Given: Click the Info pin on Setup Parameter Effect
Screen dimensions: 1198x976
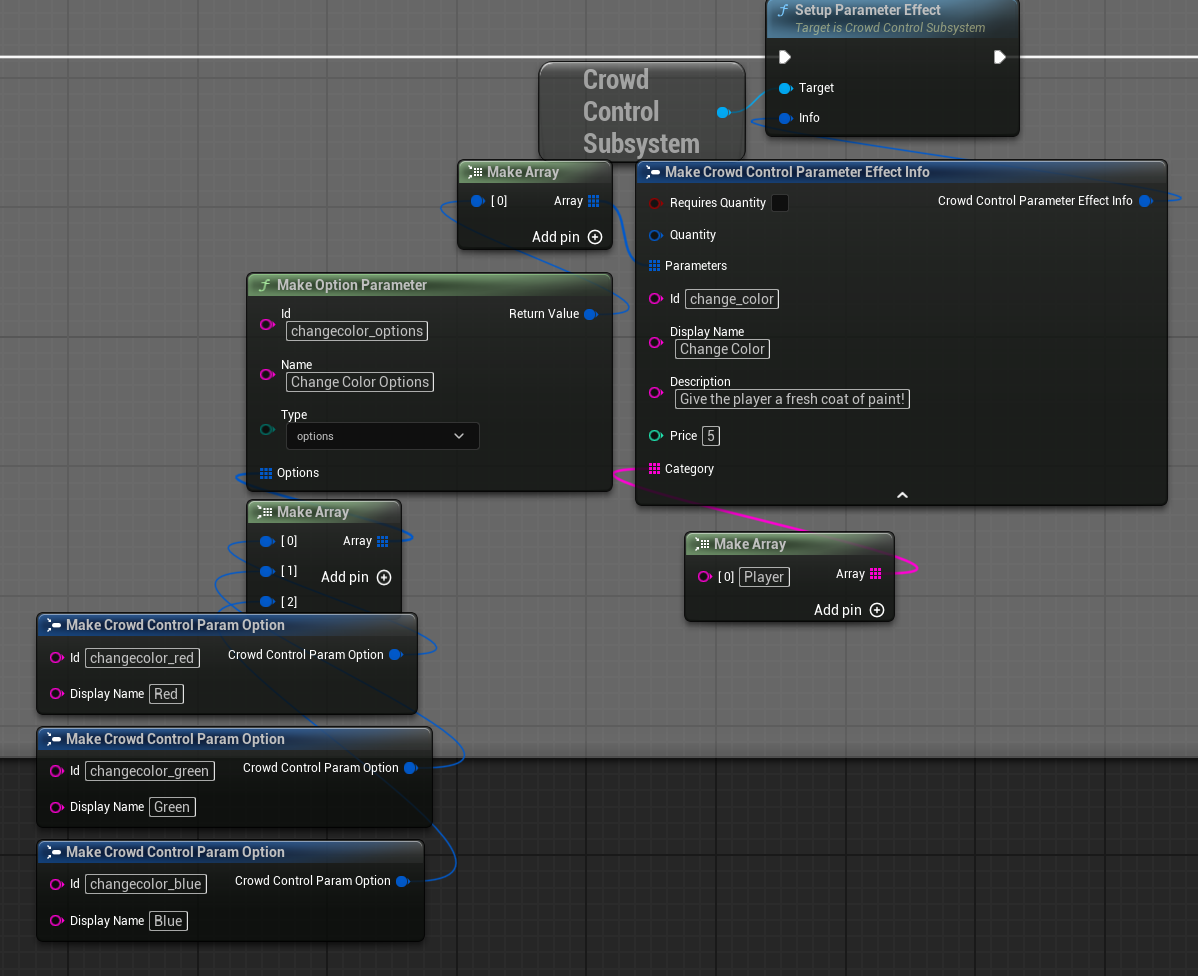Looking at the screenshot, I should 785,118.
